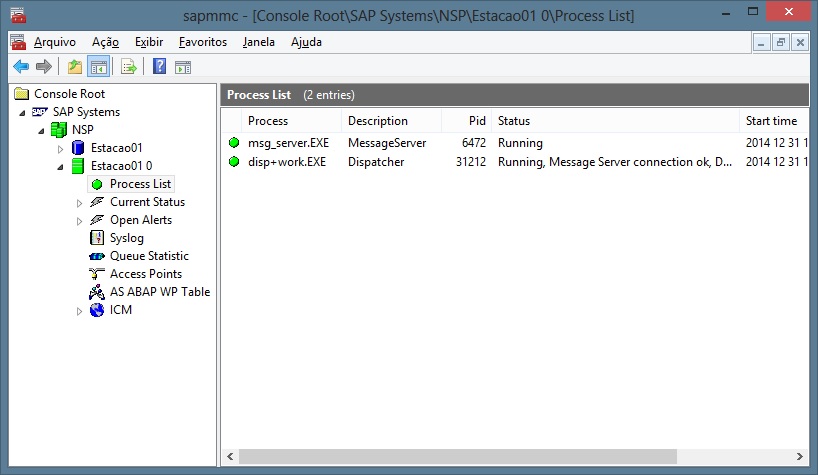Click the Export list toolbar icon

pos(128,67)
